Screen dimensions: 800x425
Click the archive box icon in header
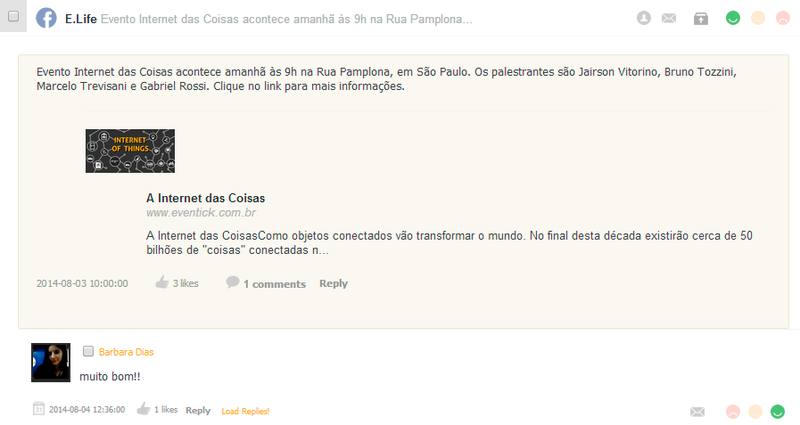pyautogui.click(x=702, y=18)
